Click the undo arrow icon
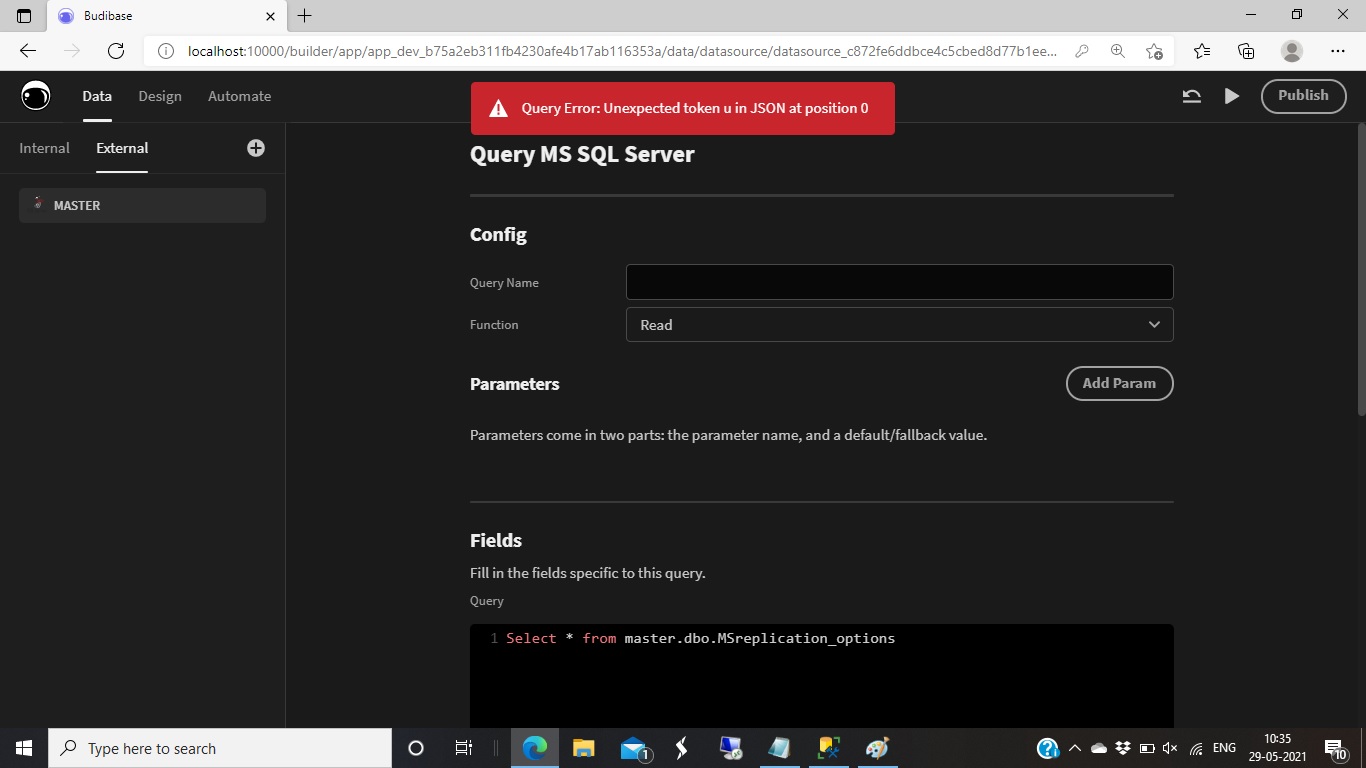 pos(1190,96)
